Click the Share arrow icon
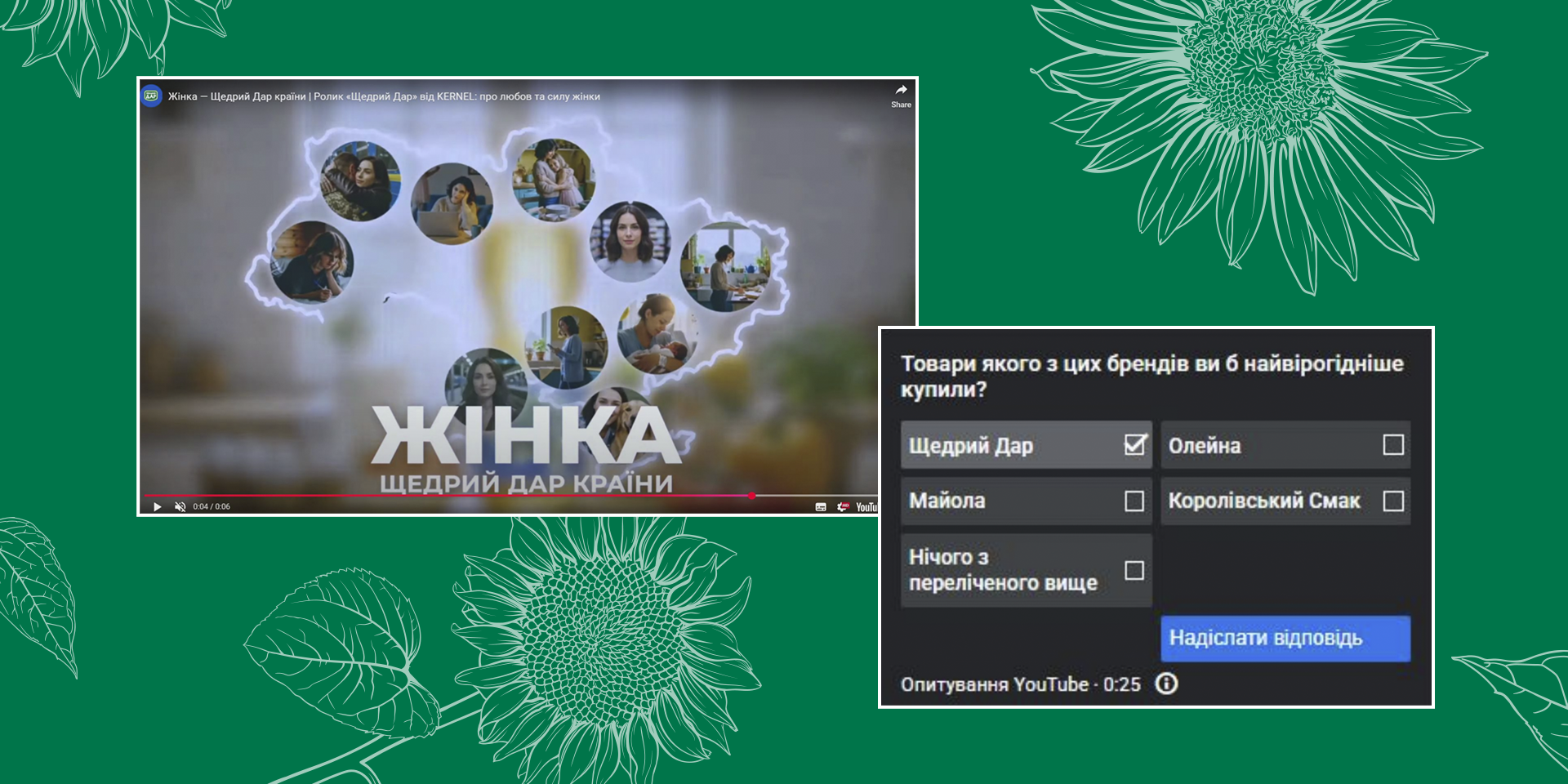The width and height of the screenshot is (1568, 784). (901, 91)
